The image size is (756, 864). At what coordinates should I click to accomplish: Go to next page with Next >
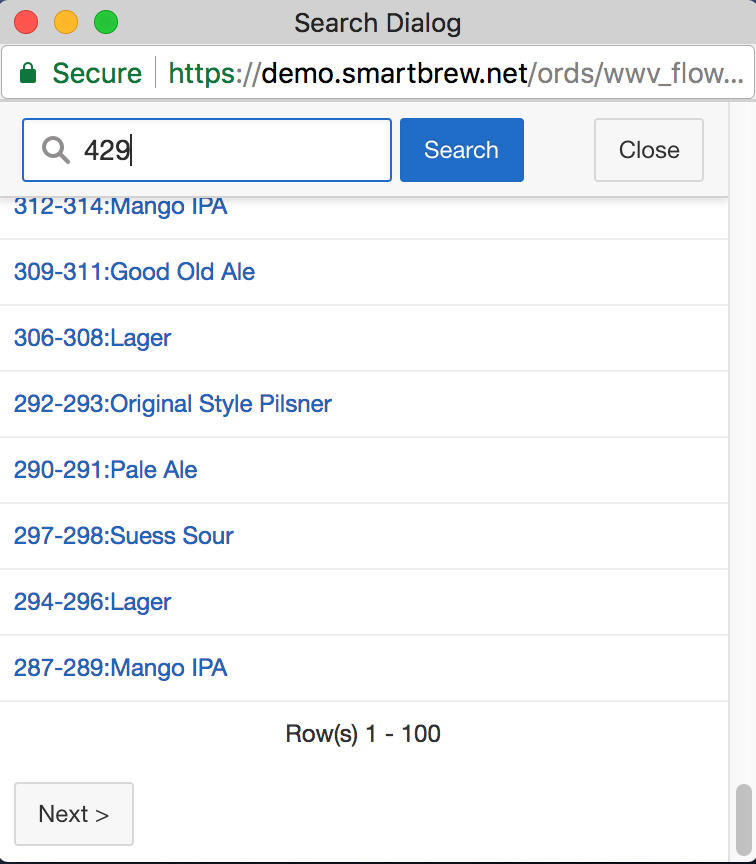point(73,814)
